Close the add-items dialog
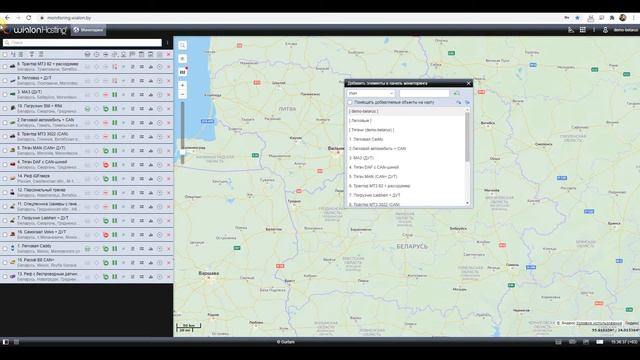Screen dimensions: 640x360 tap(469, 83)
